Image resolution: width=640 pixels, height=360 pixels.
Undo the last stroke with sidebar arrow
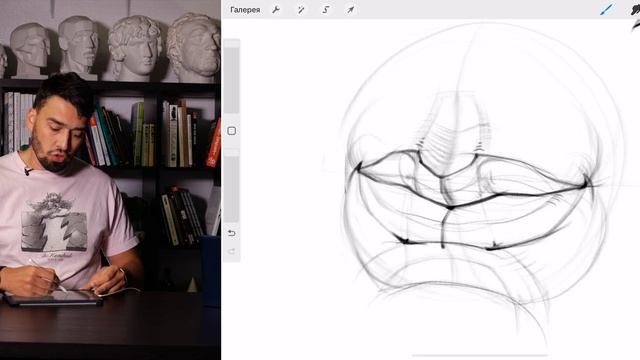[x=231, y=233]
